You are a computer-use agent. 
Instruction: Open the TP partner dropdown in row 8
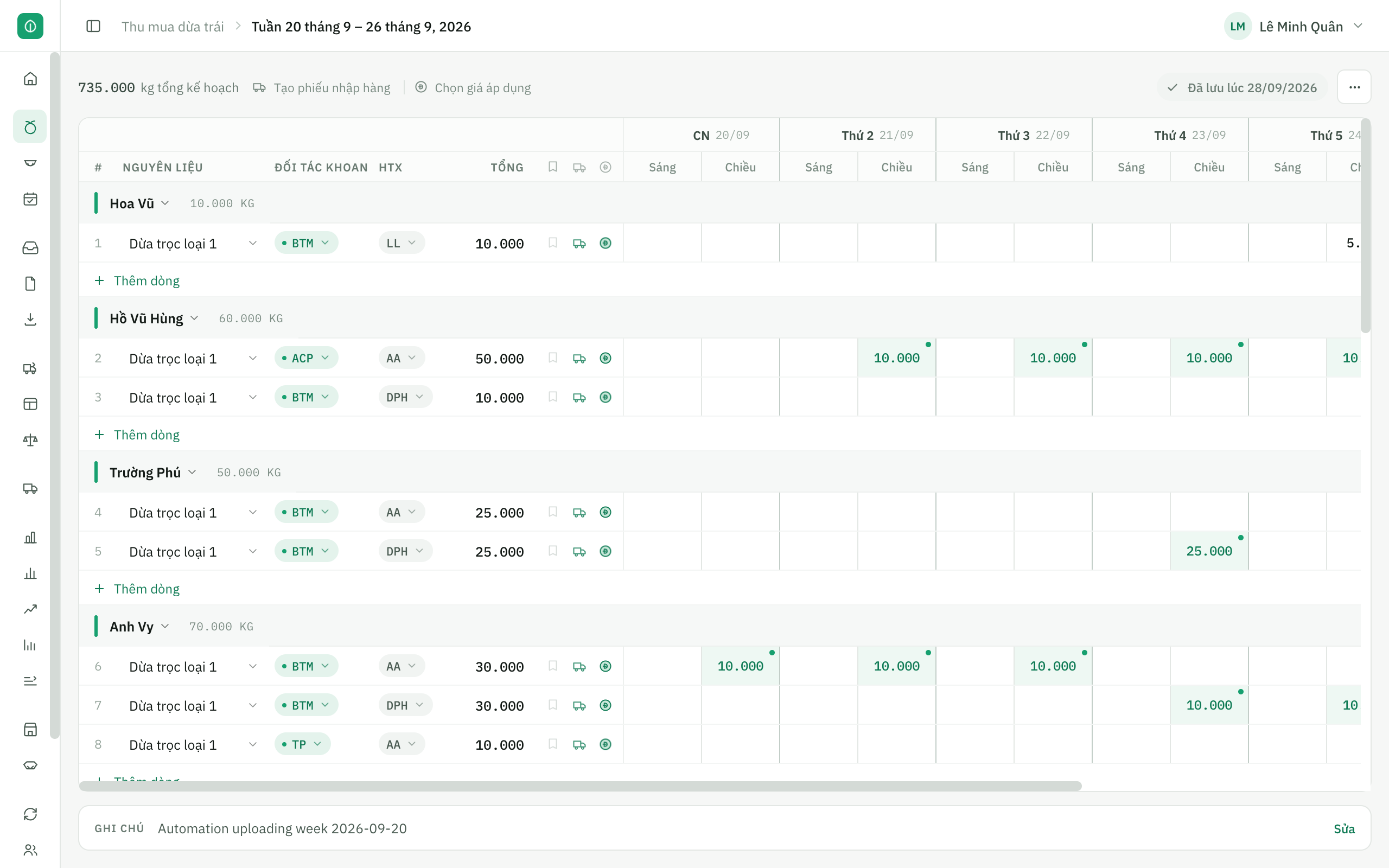[x=302, y=744]
